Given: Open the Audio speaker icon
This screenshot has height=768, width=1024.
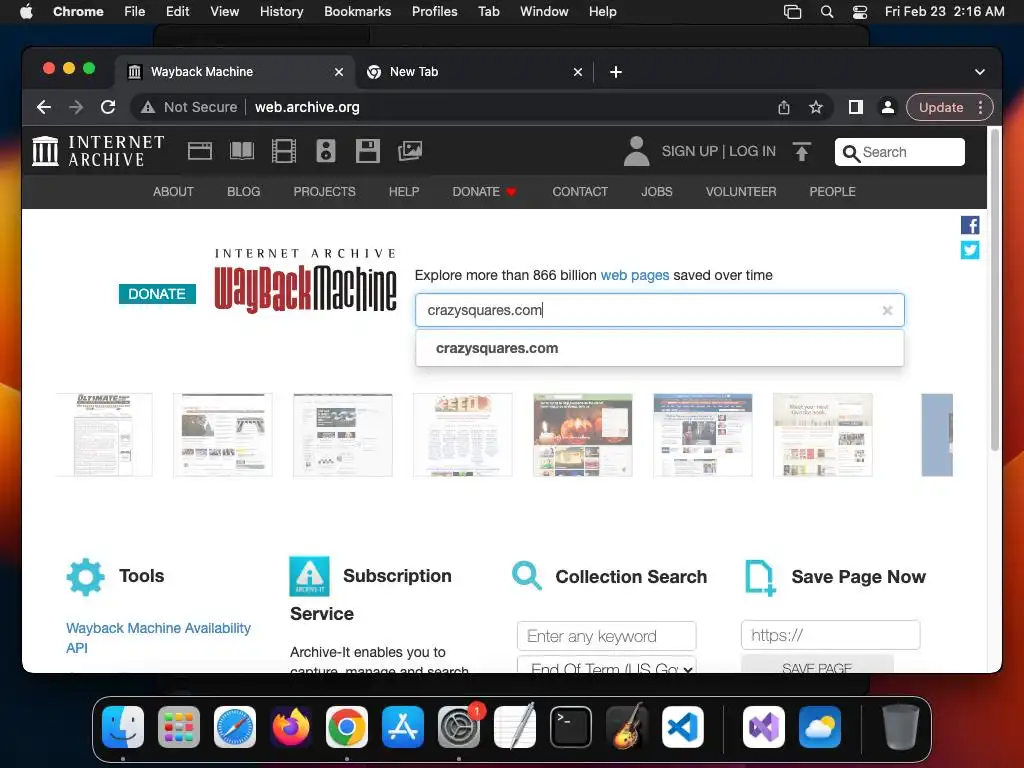Looking at the screenshot, I should pyautogui.click(x=326, y=151).
